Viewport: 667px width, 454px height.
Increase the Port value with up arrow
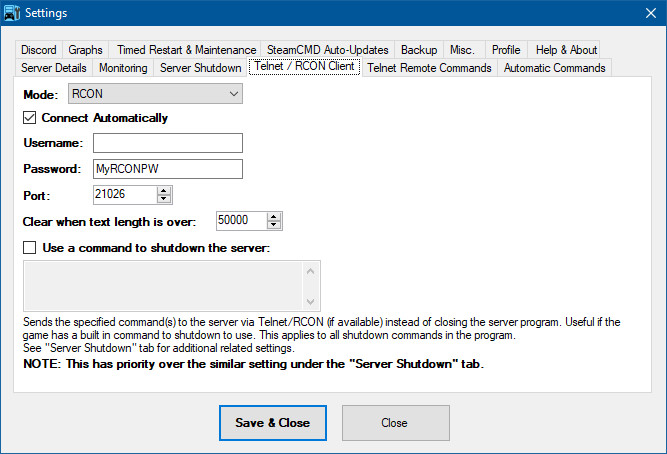tap(164, 190)
